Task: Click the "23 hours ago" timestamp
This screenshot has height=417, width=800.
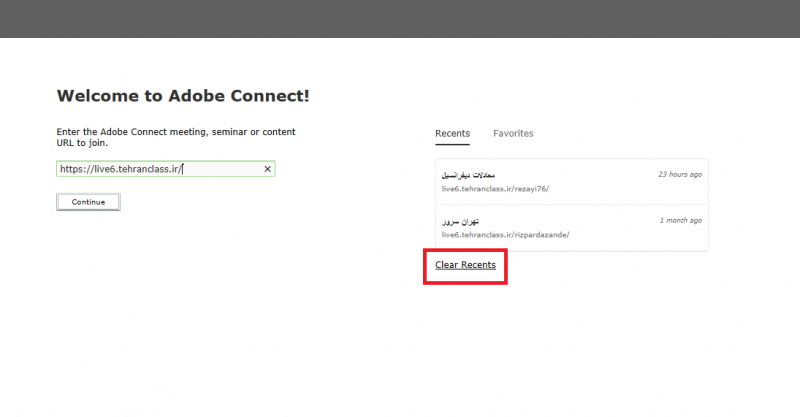Action: click(x=679, y=174)
